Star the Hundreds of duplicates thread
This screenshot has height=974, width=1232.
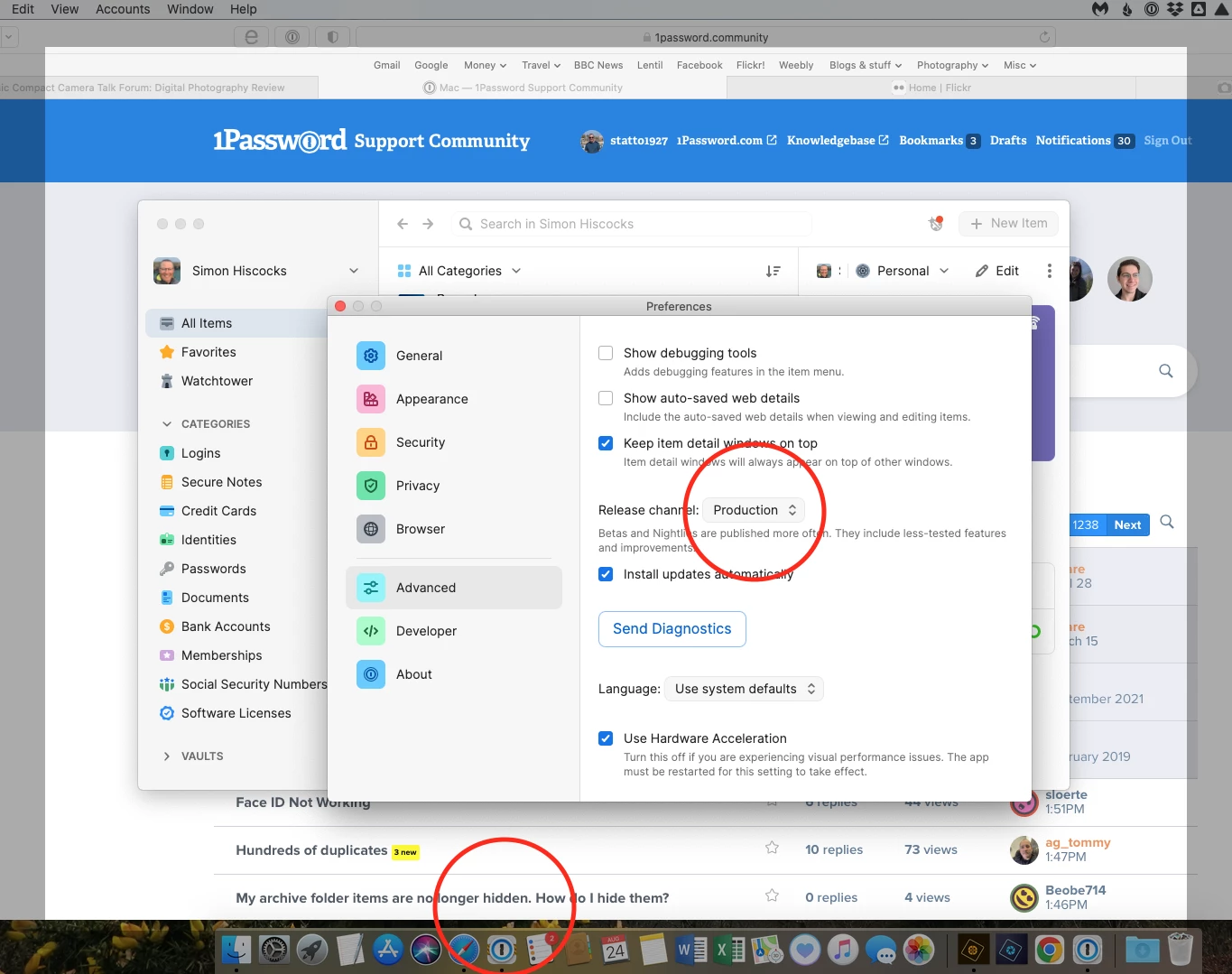point(772,849)
